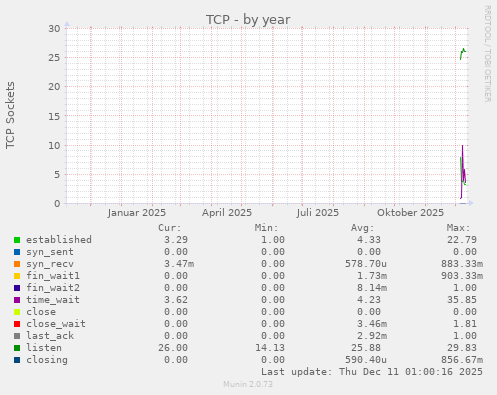Click closing max value 856.67m
This screenshot has width=497, height=395.
click(462, 360)
